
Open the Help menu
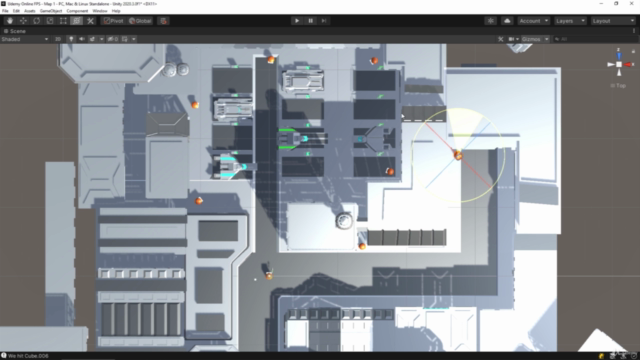pyautogui.click(x=116, y=11)
